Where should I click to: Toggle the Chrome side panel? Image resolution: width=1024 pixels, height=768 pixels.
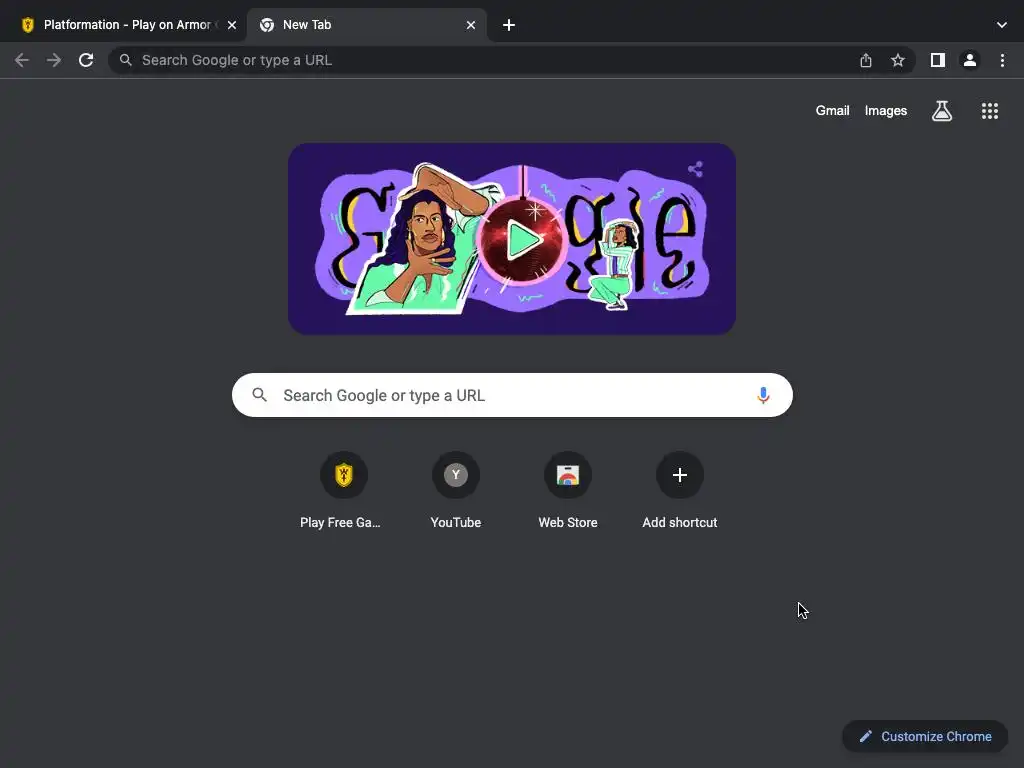coord(938,60)
